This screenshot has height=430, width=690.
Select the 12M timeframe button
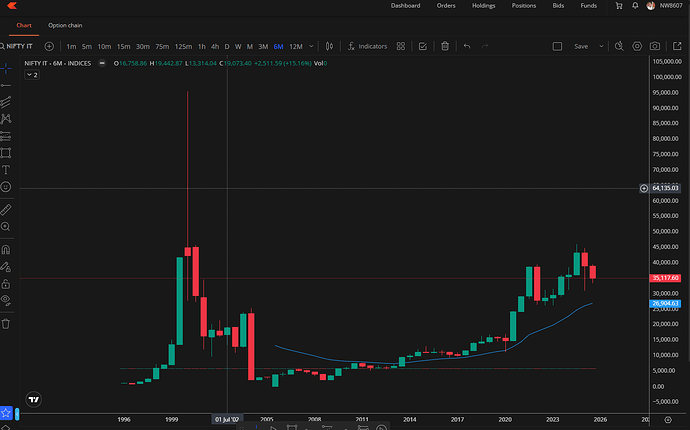[296, 46]
